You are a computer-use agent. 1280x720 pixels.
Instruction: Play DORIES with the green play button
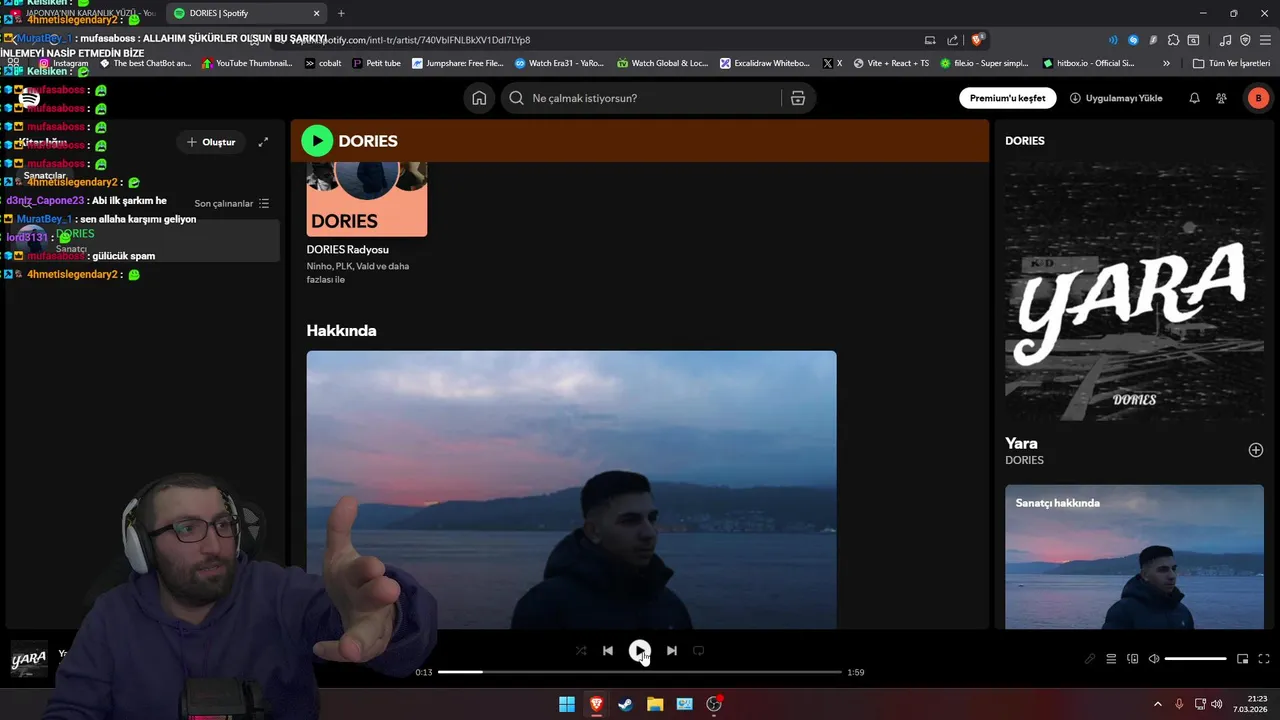(x=317, y=141)
